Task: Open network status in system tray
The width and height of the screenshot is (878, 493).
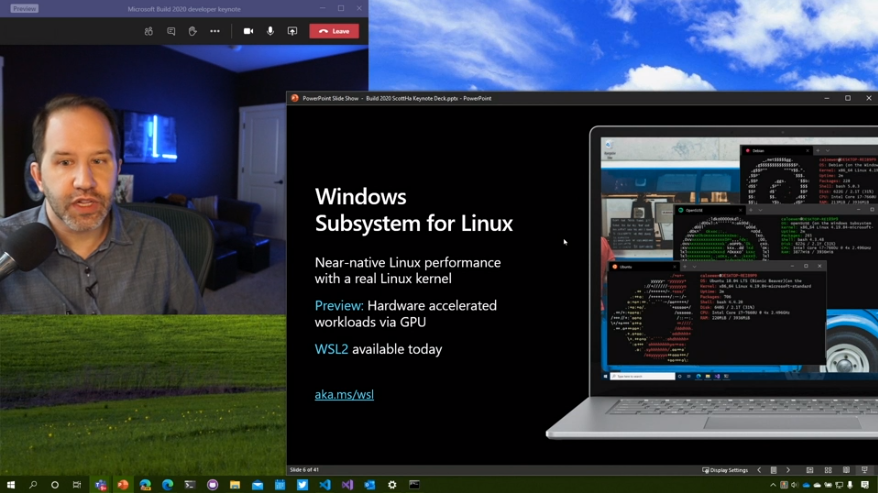Action: (x=839, y=485)
